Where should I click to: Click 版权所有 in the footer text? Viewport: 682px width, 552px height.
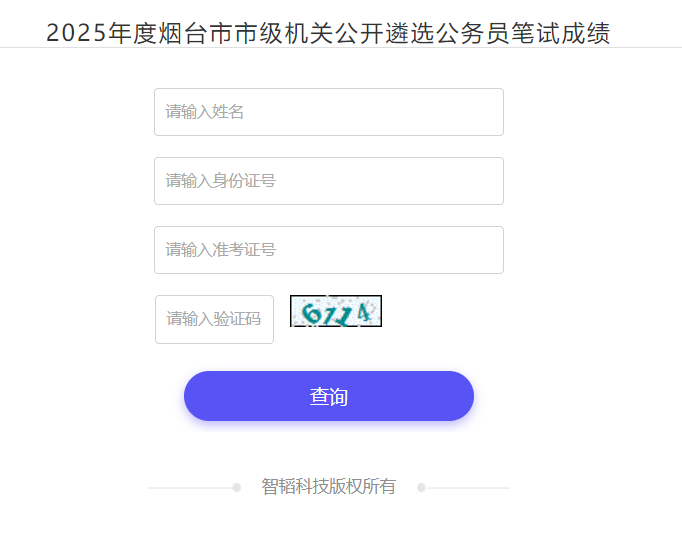pyautogui.click(x=362, y=487)
